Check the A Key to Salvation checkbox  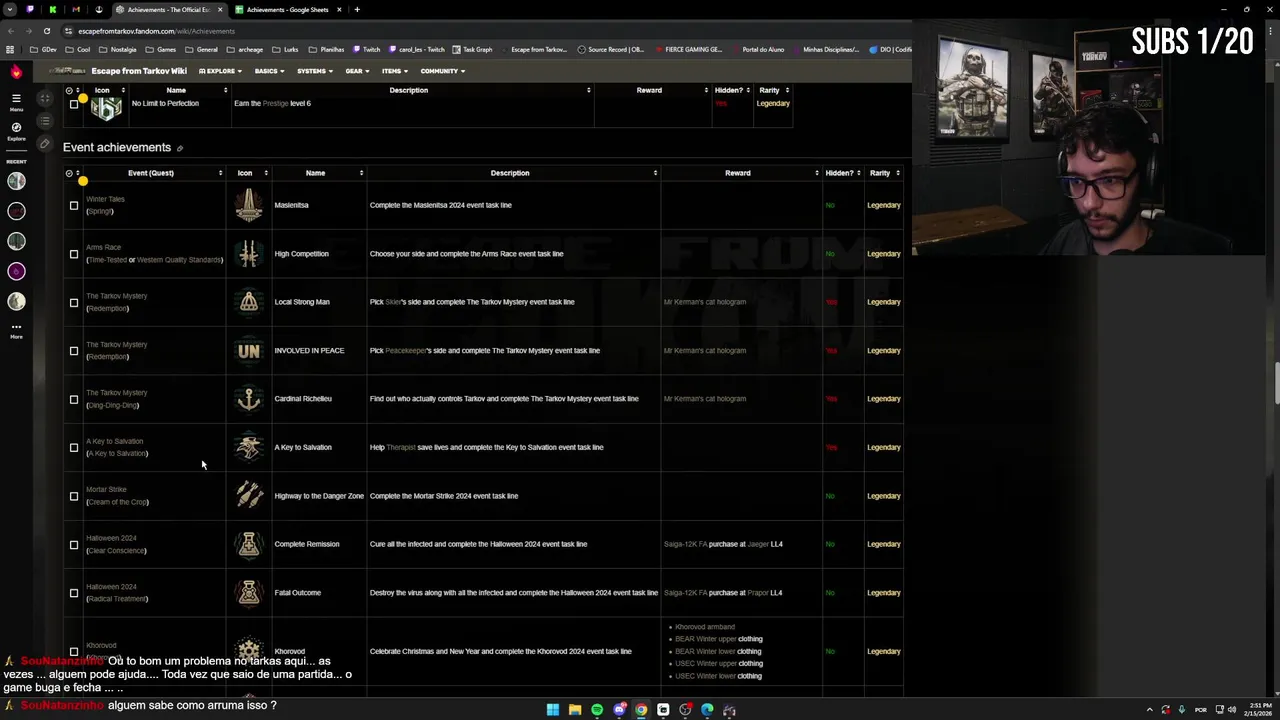point(73,448)
